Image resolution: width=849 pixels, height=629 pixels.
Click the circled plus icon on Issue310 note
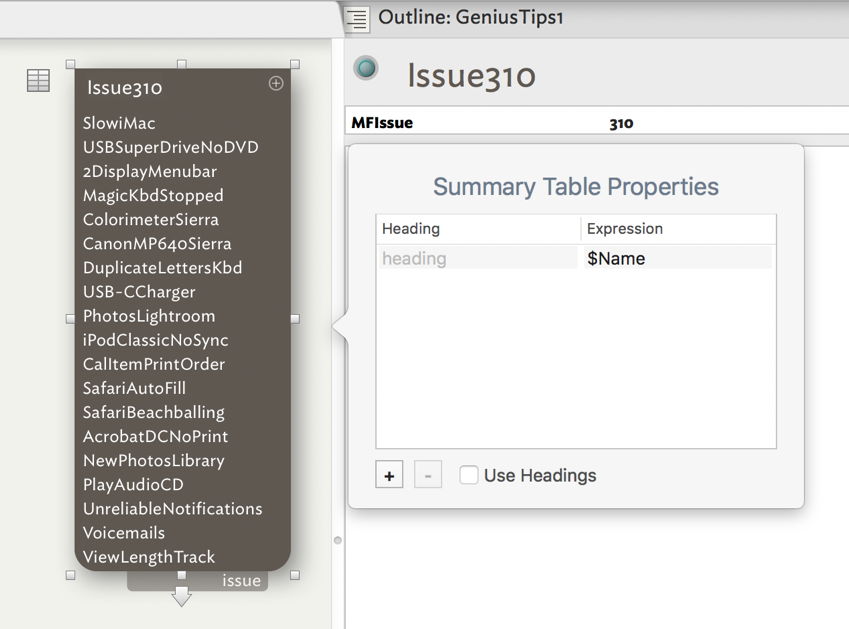coord(276,84)
